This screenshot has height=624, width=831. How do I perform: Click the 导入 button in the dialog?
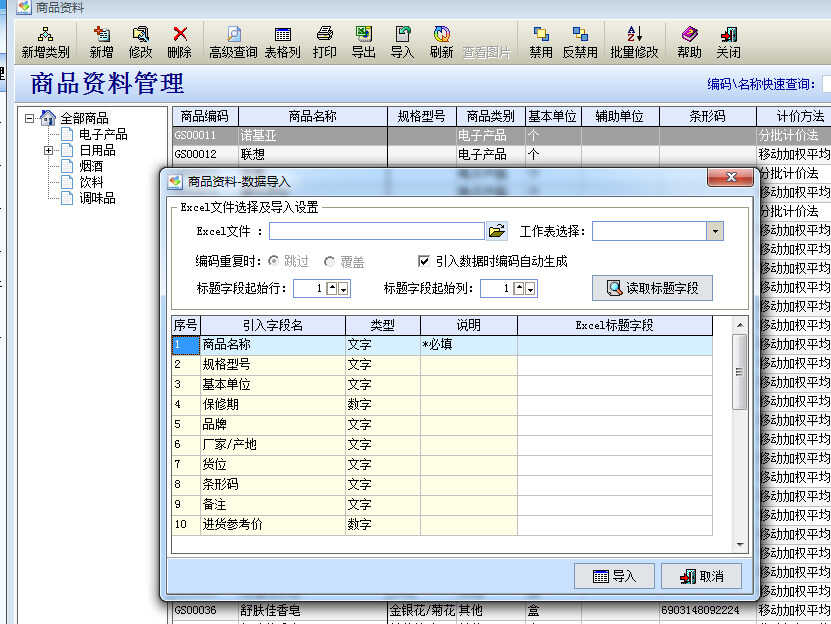pos(614,576)
